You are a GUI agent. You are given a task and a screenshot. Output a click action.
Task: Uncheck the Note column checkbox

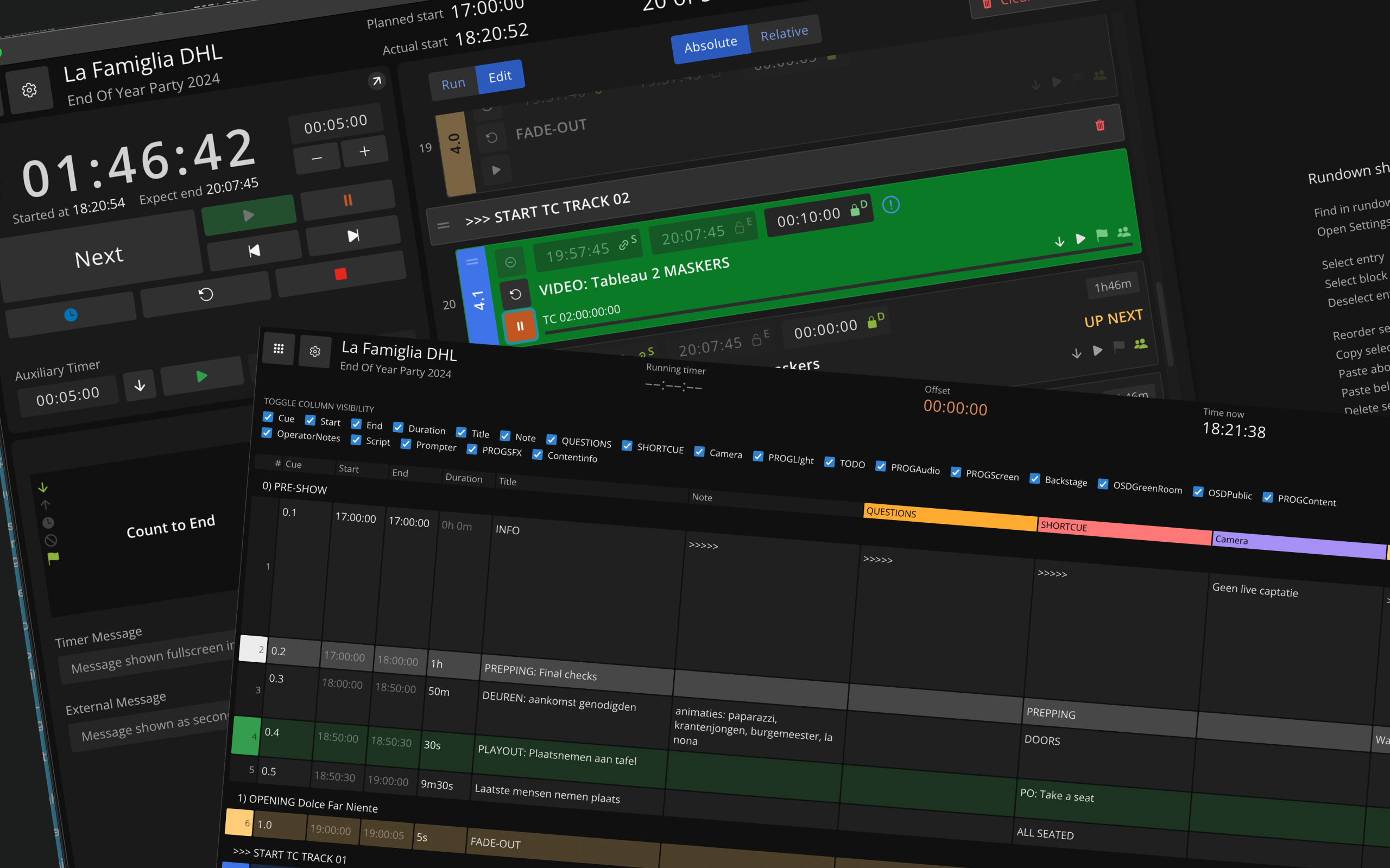(504, 436)
